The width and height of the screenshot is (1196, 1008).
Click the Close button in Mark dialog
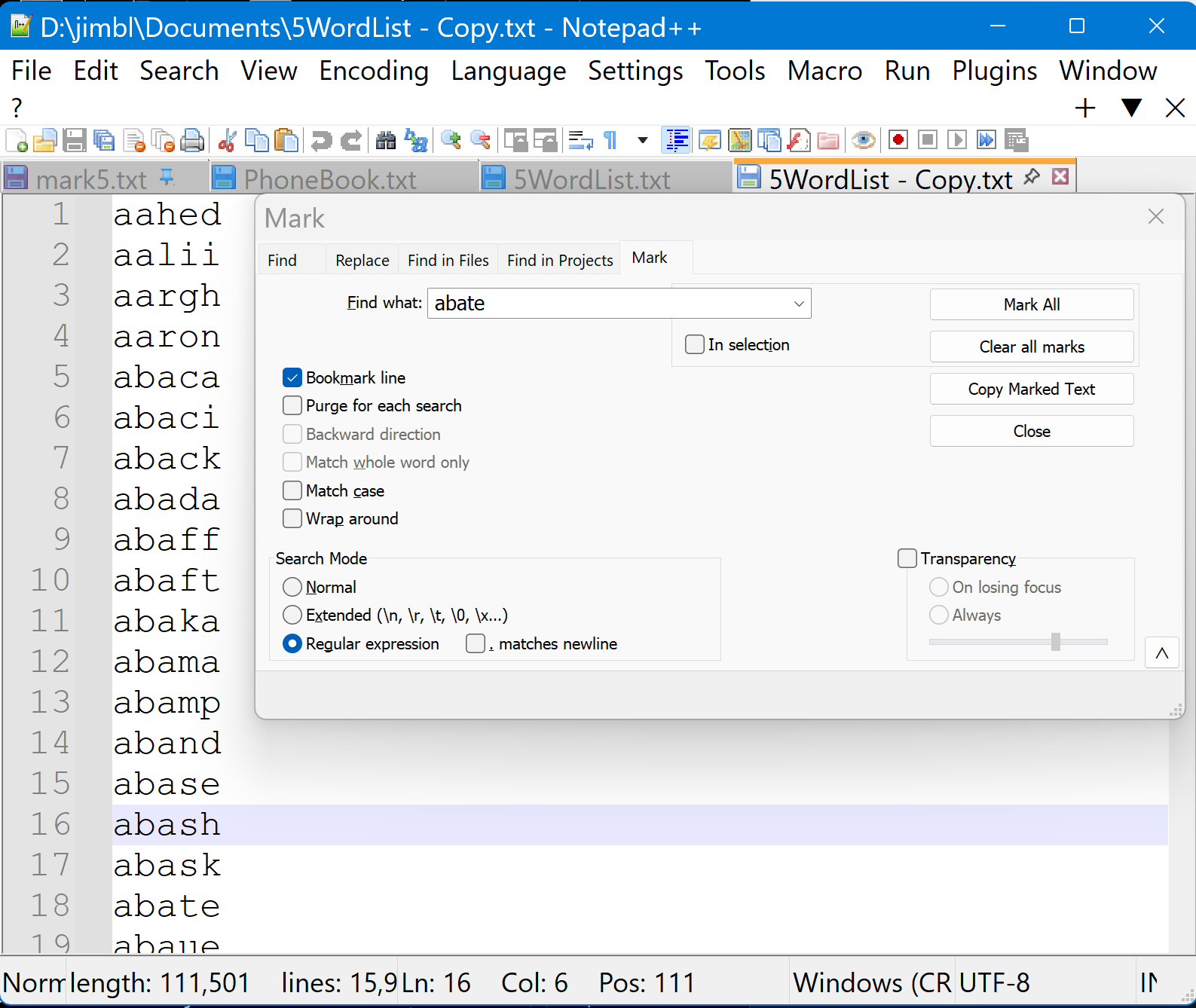1032,431
